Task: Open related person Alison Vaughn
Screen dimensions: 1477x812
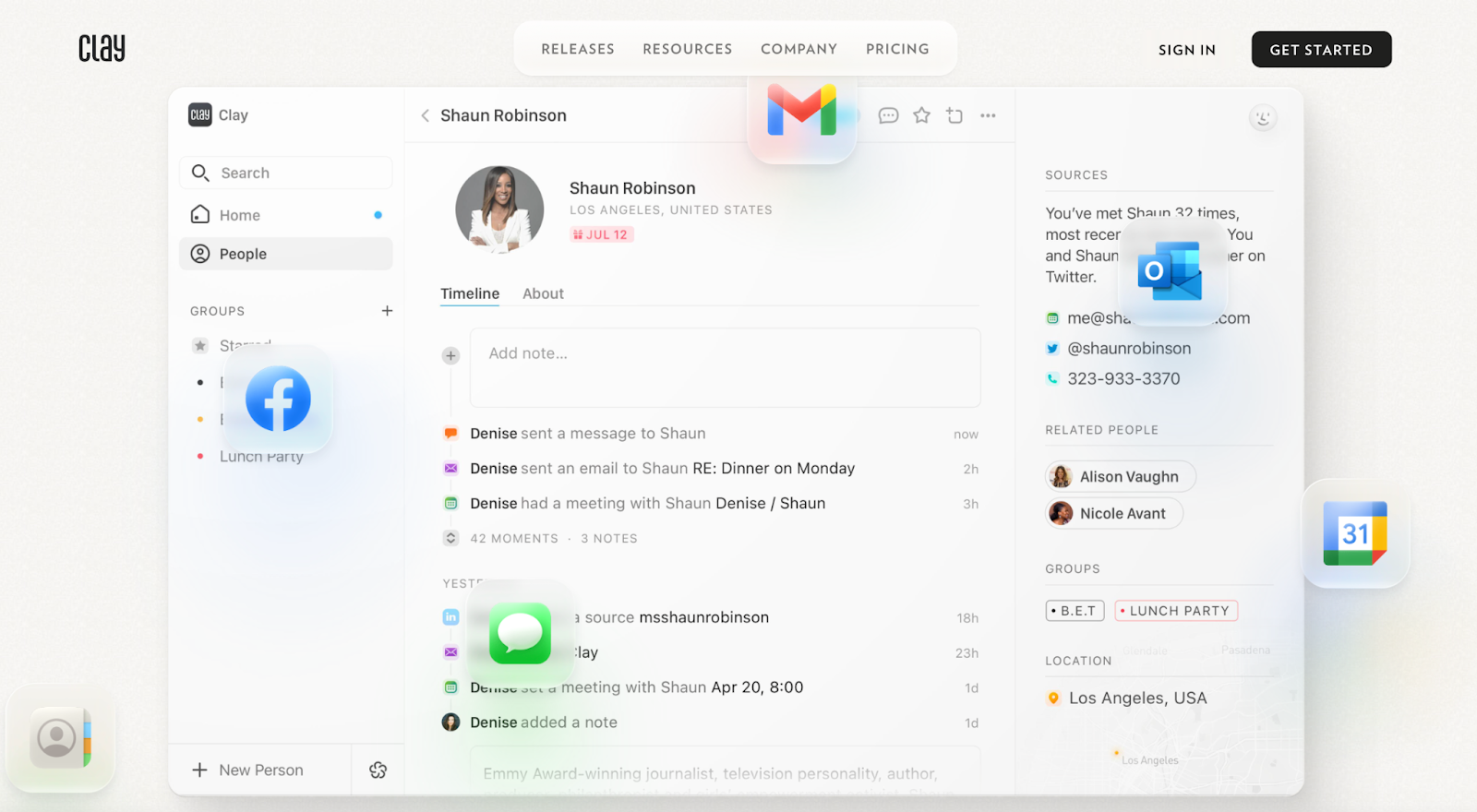Action: [1121, 476]
